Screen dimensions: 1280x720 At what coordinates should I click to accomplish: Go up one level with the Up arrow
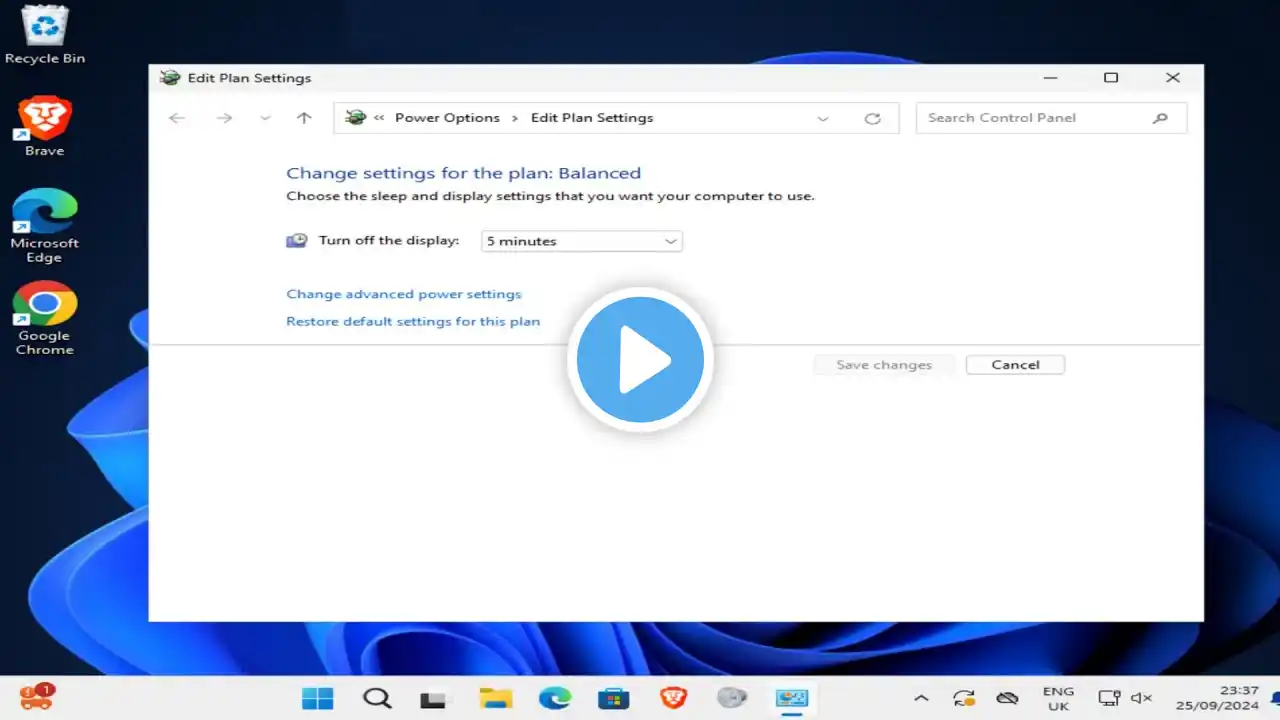[304, 118]
